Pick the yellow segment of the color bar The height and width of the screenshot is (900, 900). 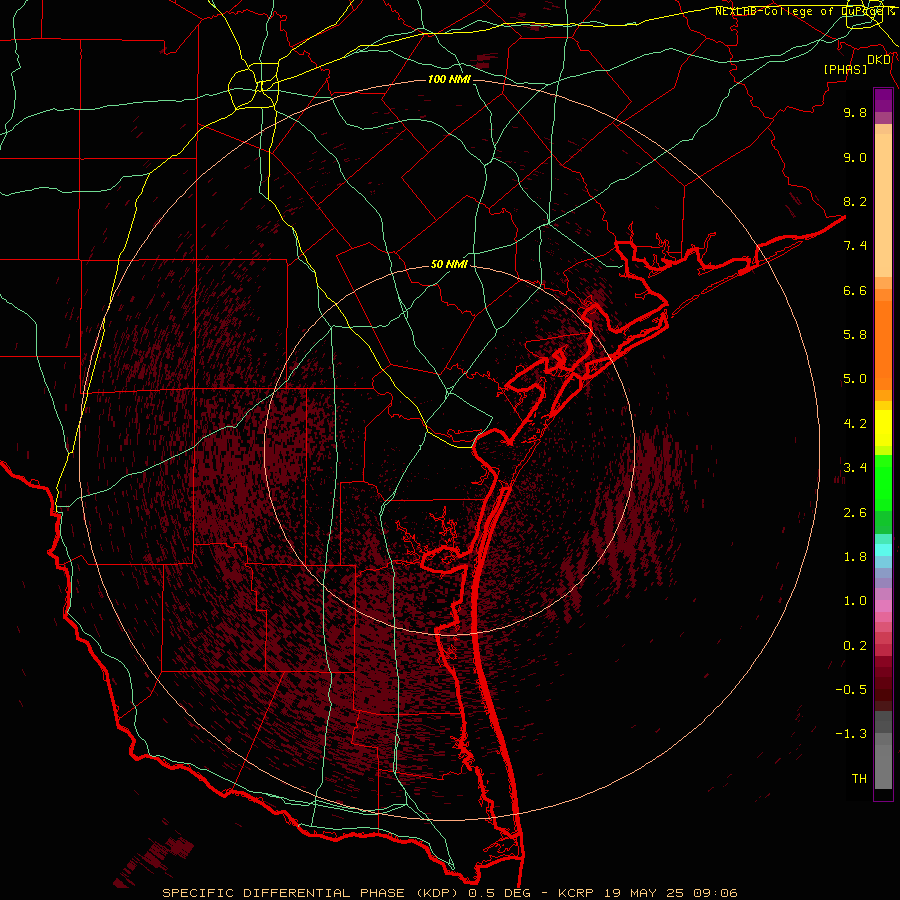coord(883,428)
